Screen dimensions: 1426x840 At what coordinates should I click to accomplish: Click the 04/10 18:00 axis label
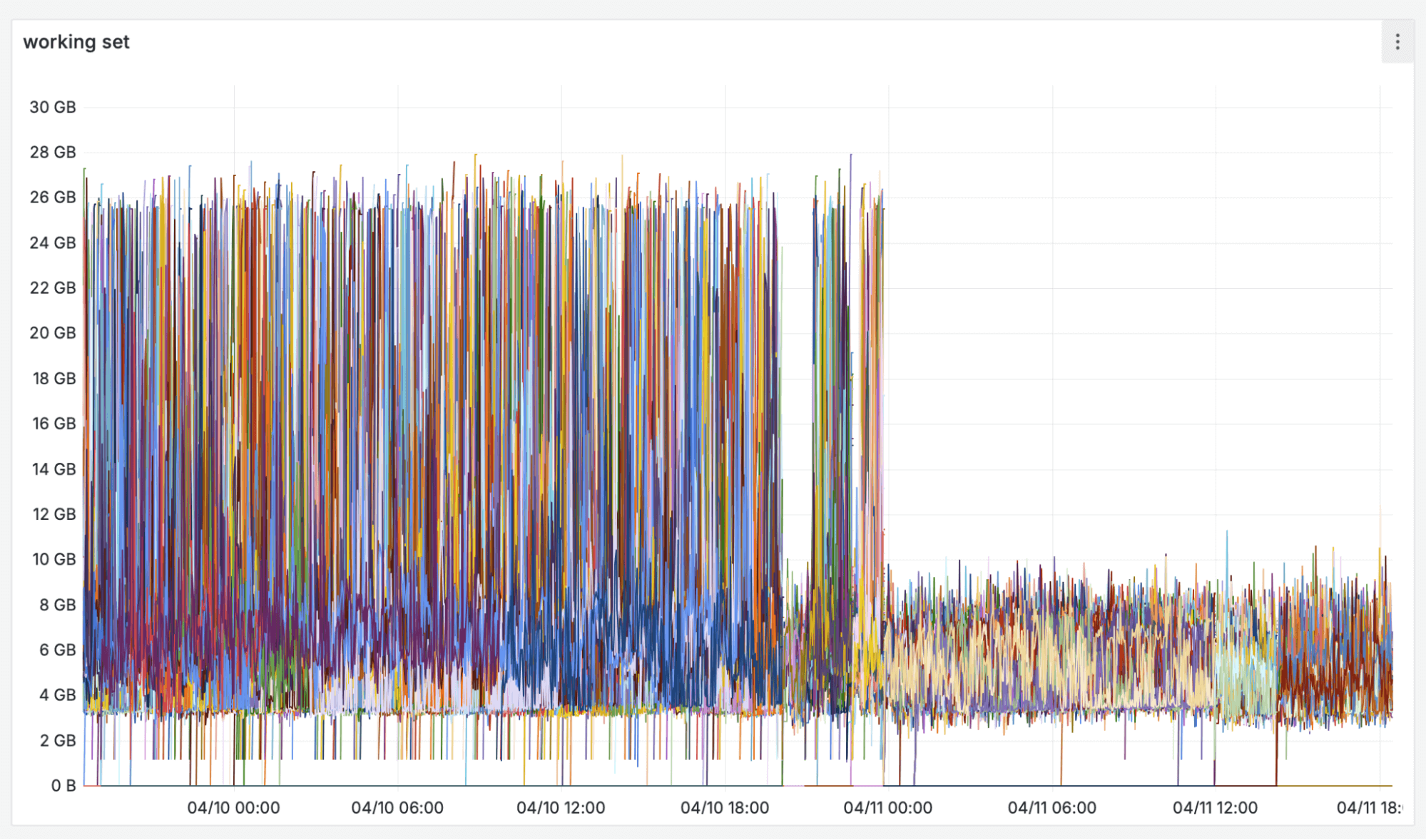click(725, 808)
